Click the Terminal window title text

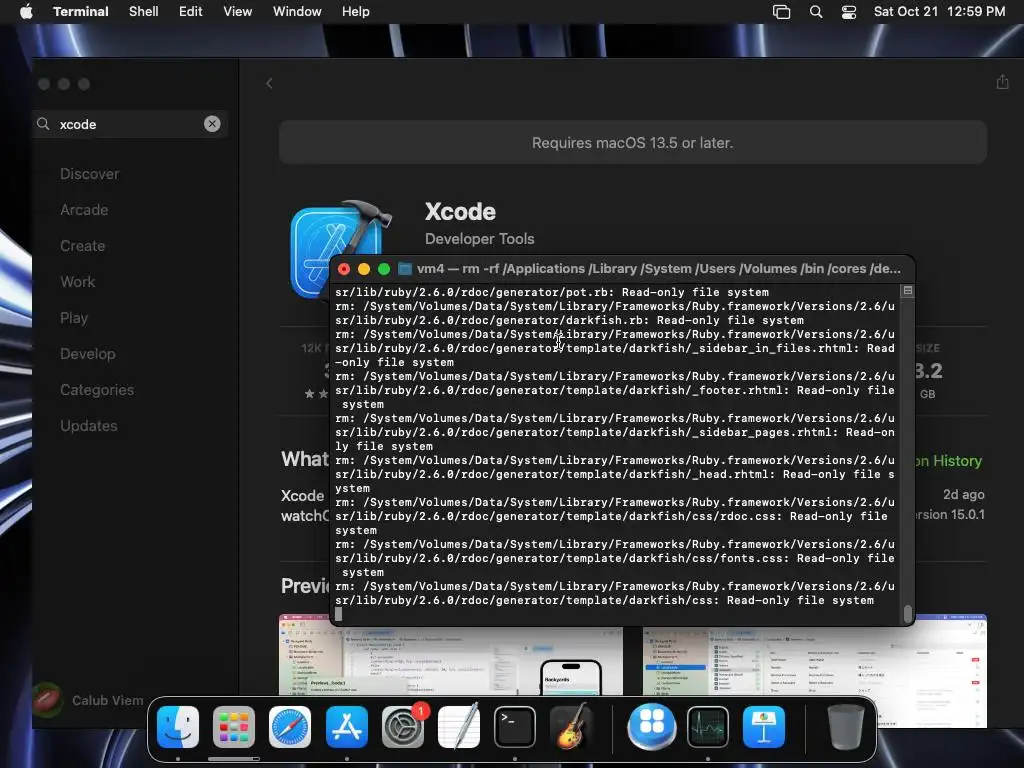click(x=658, y=269)
